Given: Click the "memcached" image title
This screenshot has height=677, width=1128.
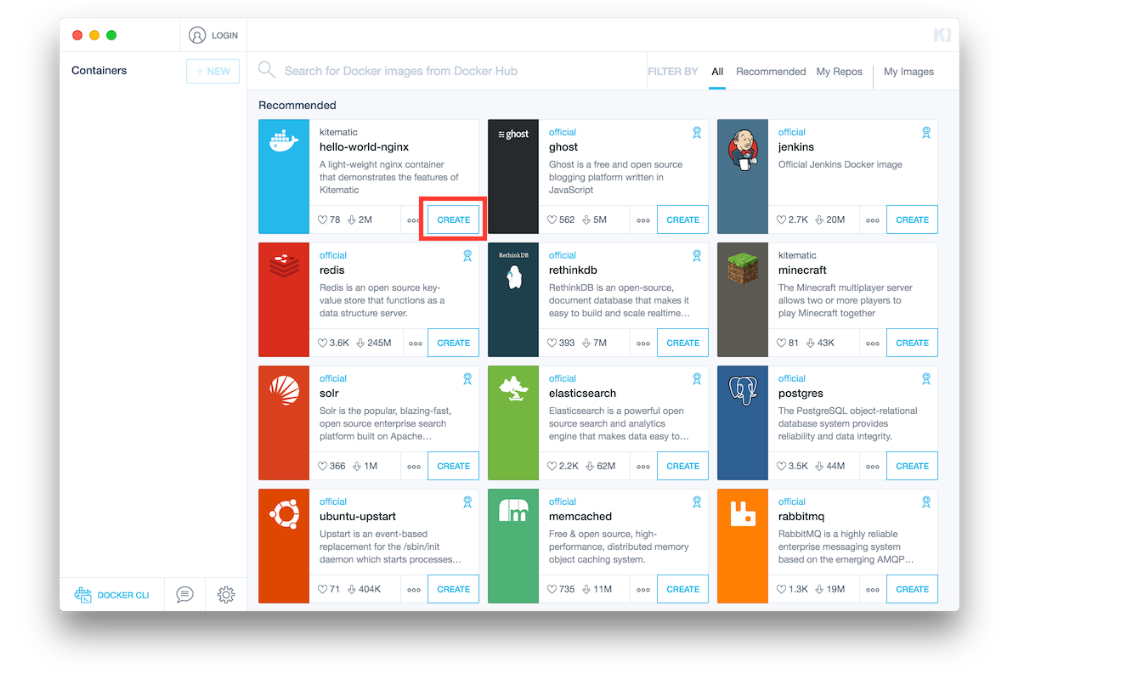Looking at the screenshot, I should 581,516.
